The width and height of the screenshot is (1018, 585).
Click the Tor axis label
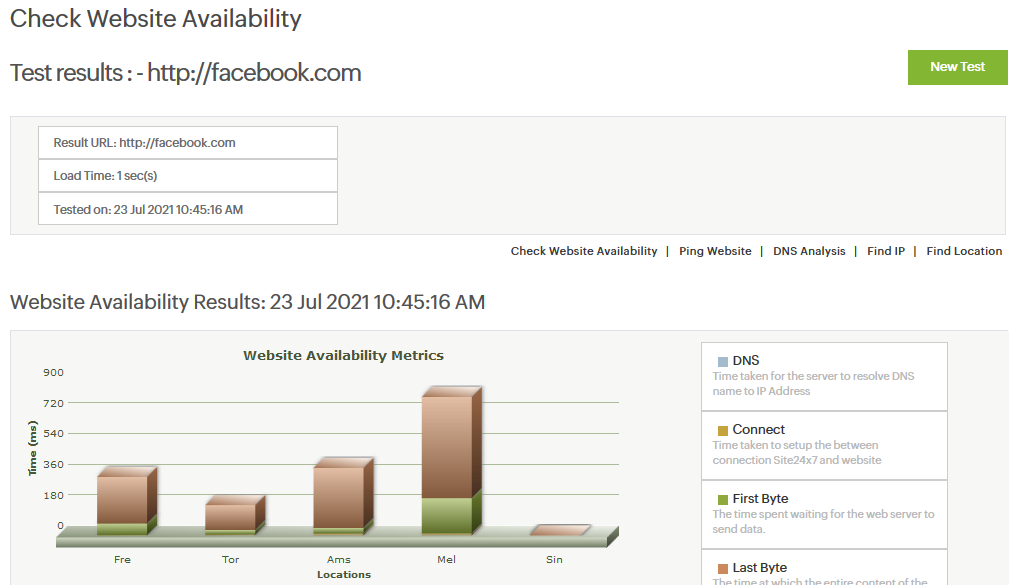coord(230,560)
